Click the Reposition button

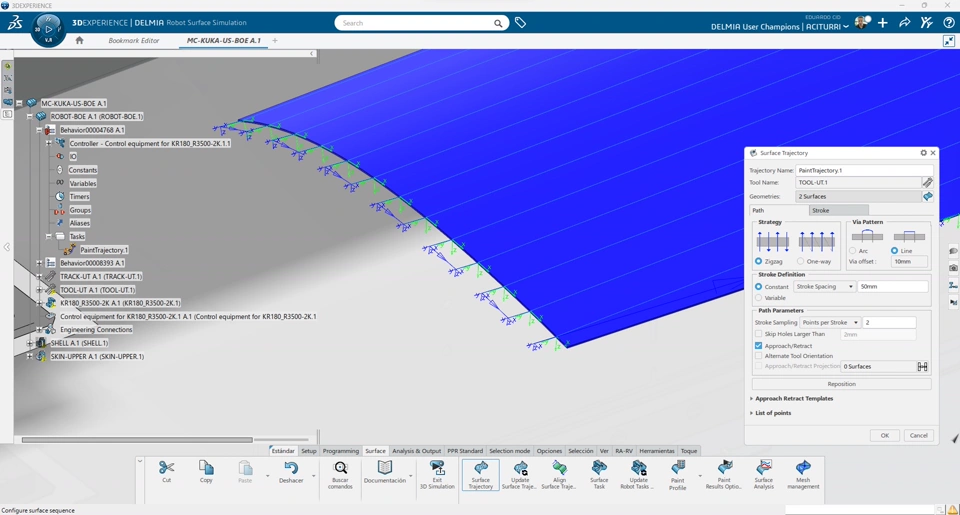point(841,384)
